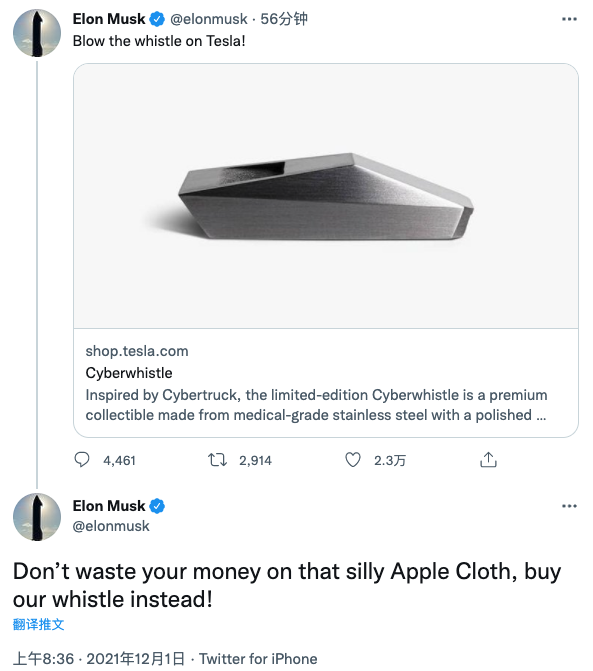Open Elon Musk's avatar on the top tweet
Image resolution: width=593 pixels, height=671 pixels.
point(37,33)
